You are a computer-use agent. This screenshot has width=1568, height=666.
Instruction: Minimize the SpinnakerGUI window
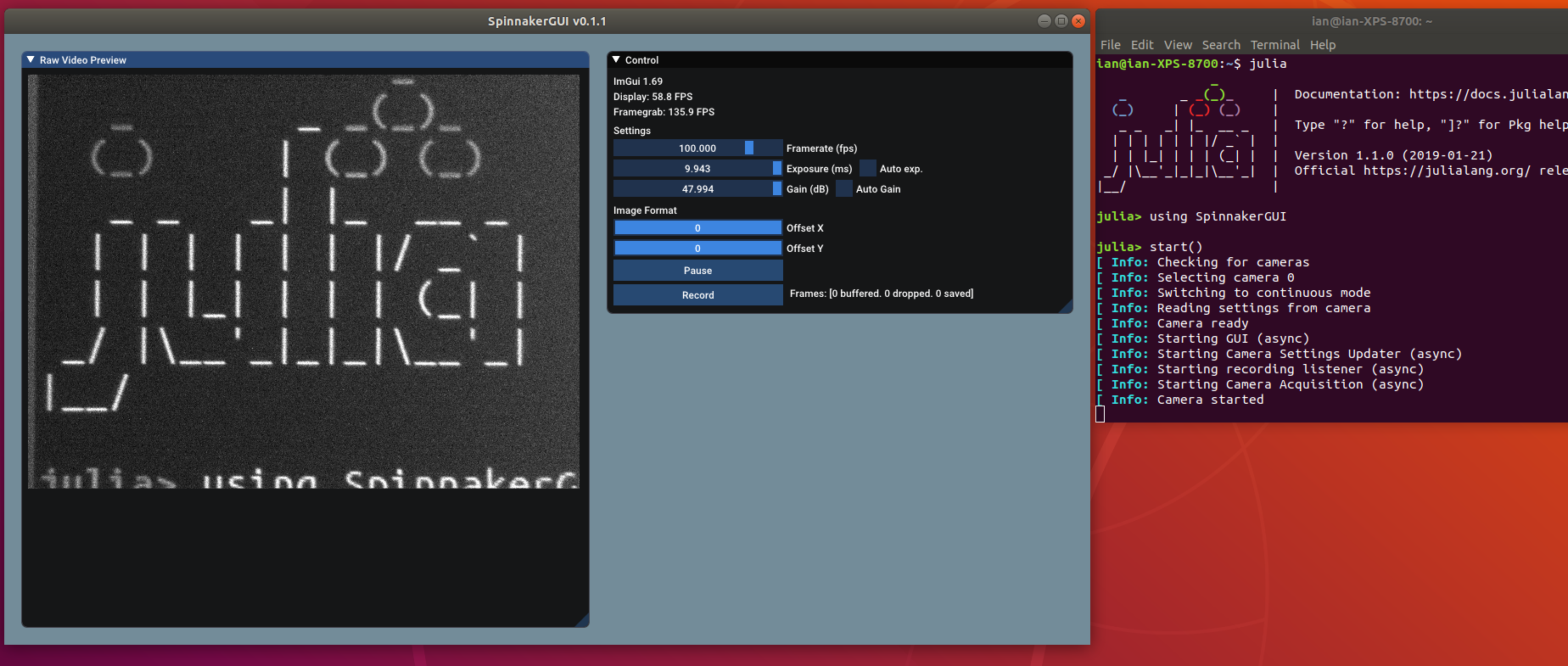[1044, 21]
